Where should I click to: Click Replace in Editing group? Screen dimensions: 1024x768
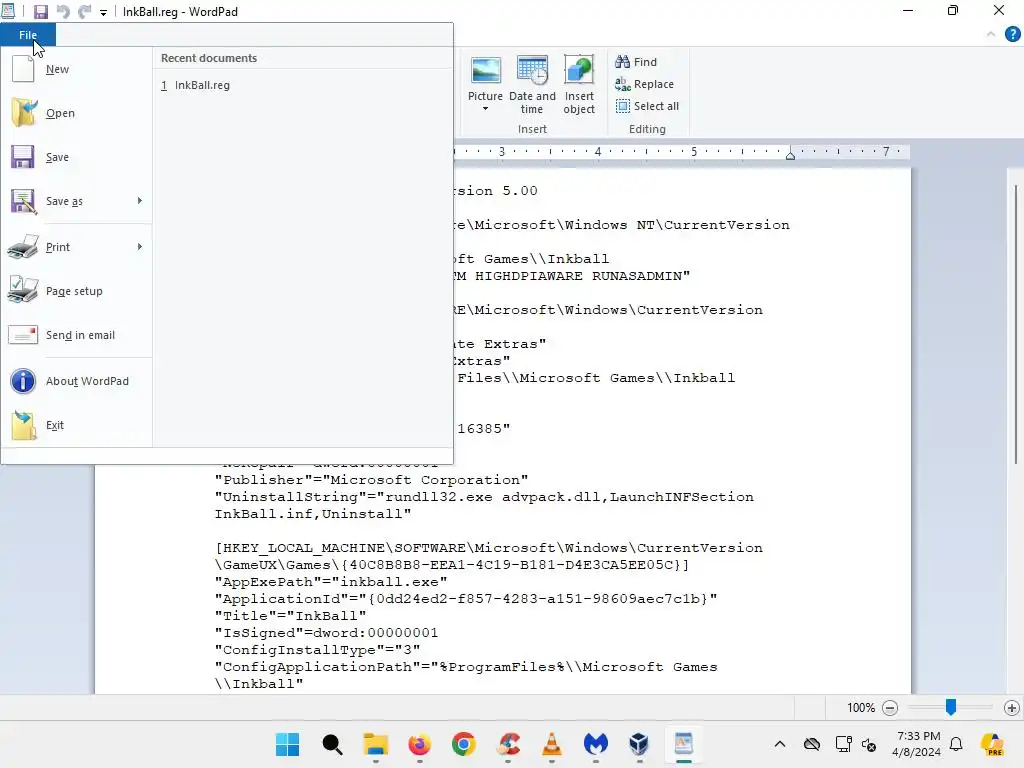[x=645, y=84]
